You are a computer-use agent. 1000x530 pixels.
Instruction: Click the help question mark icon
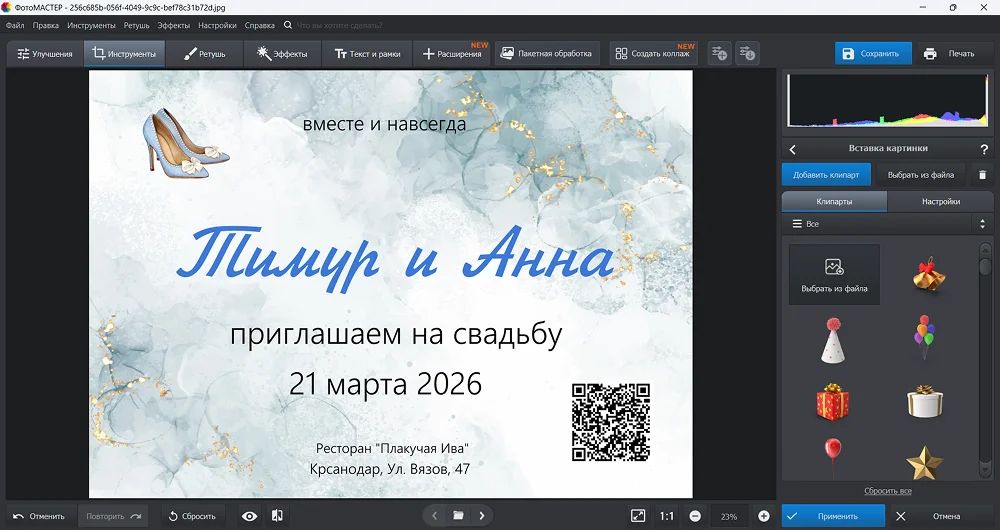coord(984,149)
